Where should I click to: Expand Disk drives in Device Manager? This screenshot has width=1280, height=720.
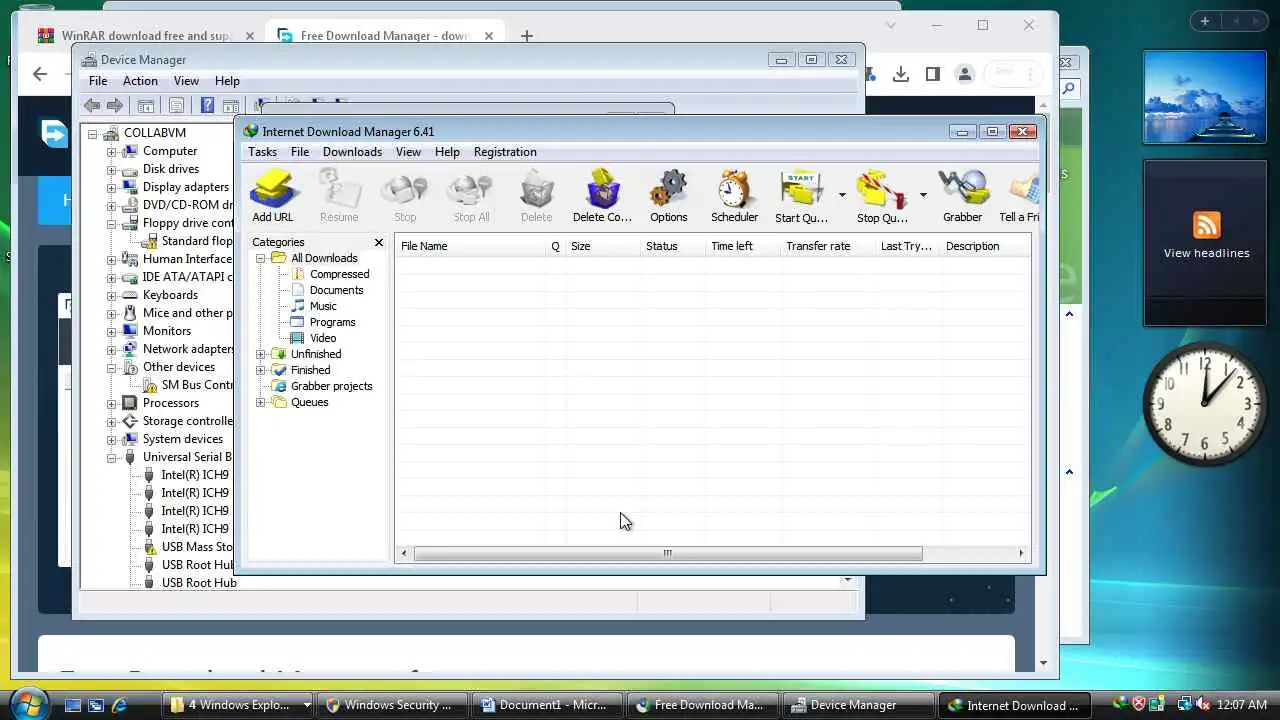pyautogui.click(x=112, y=169)
